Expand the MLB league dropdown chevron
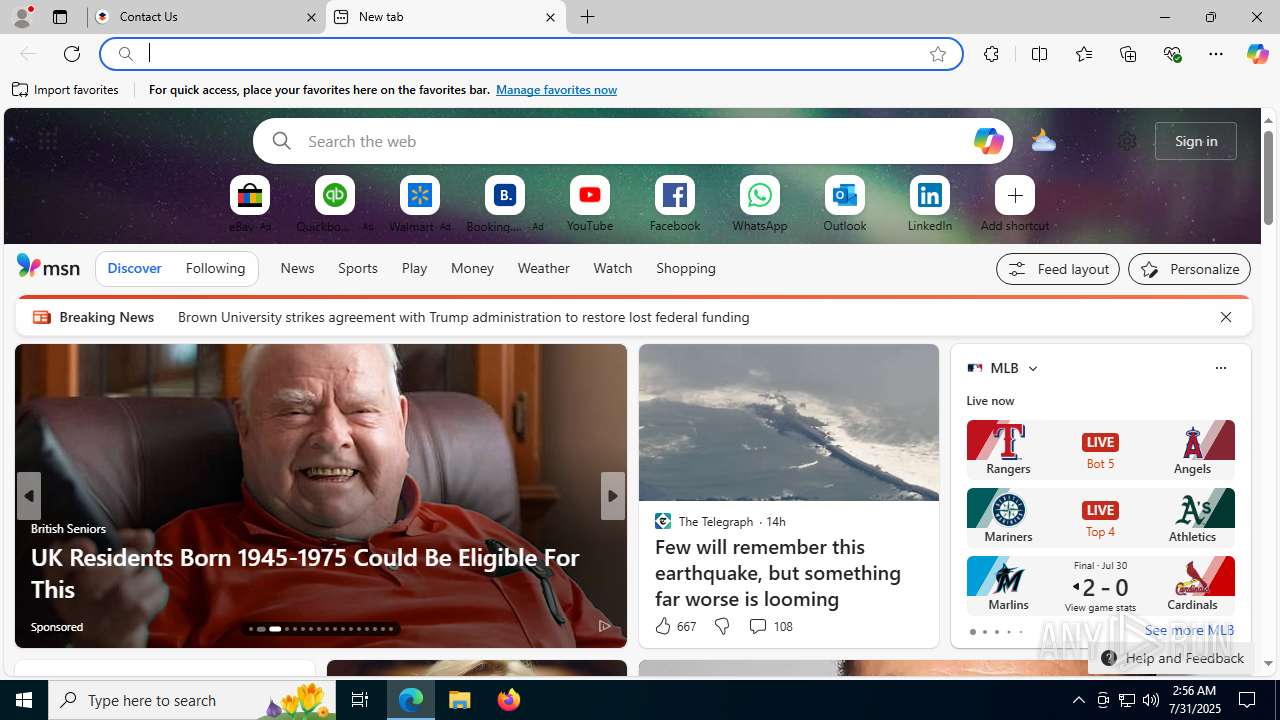Screen dimensions: 1280x720 click(1033, 368)
